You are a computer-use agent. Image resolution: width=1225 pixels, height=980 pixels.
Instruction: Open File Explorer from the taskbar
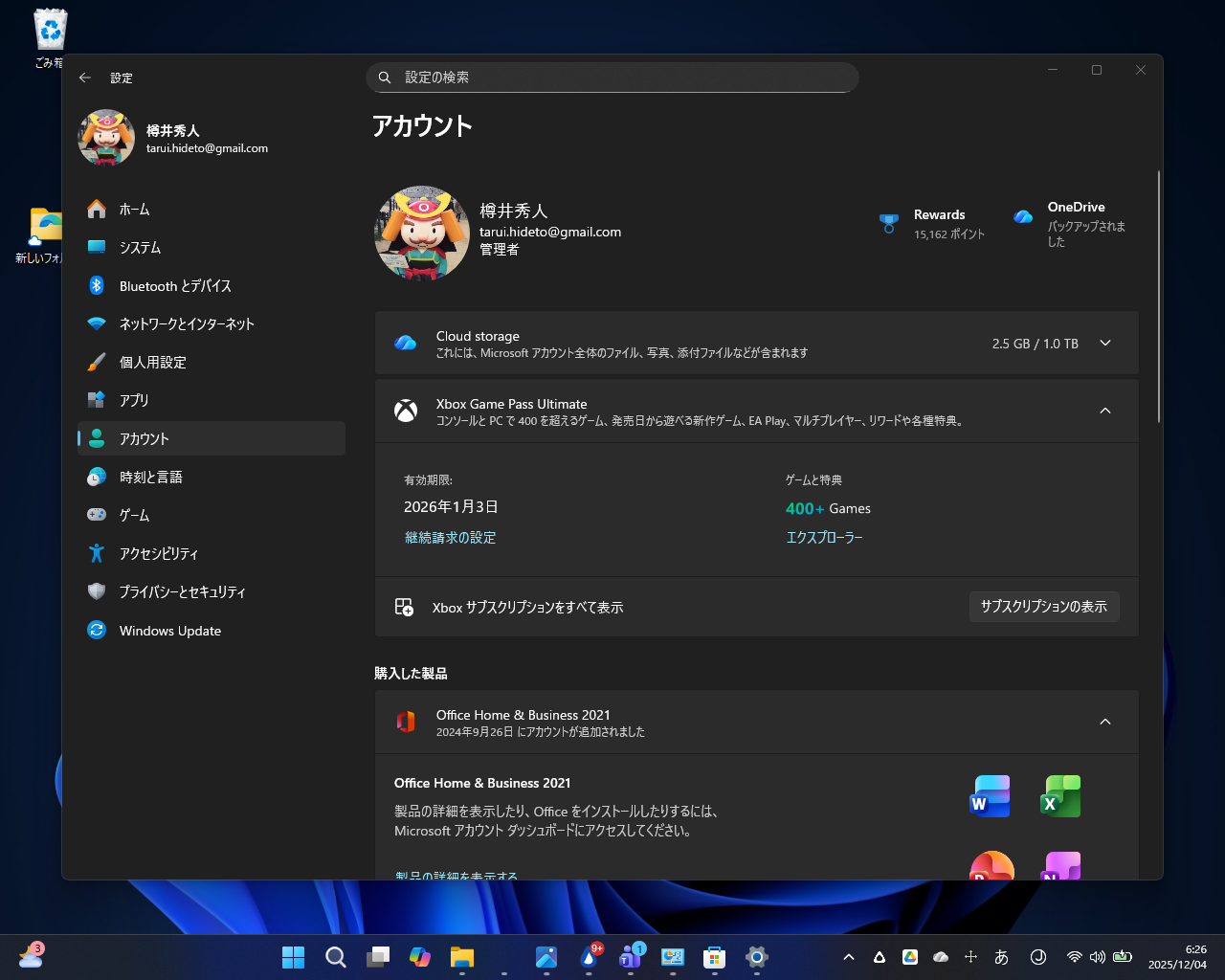[461, 957]
